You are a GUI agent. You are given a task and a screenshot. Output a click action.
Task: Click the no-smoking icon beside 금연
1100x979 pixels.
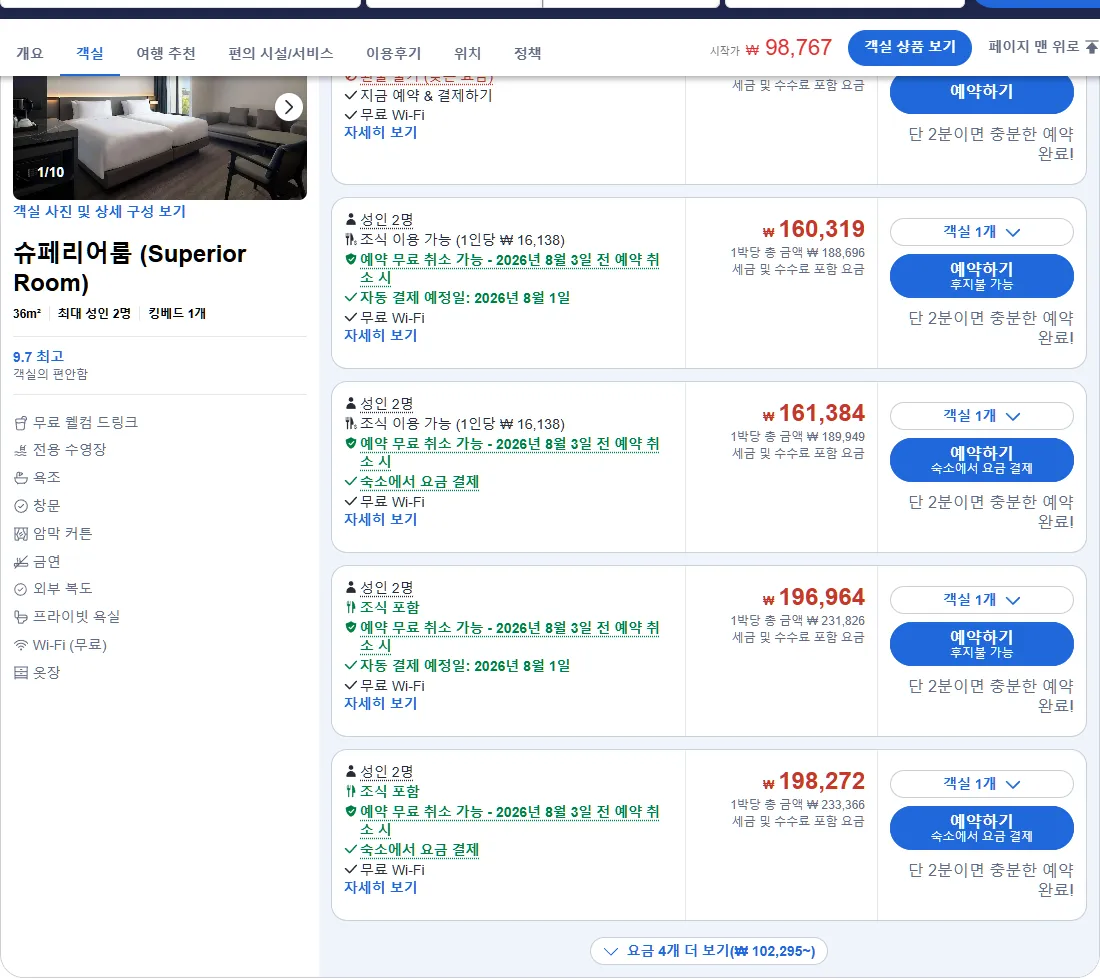(x=21, y=562)
